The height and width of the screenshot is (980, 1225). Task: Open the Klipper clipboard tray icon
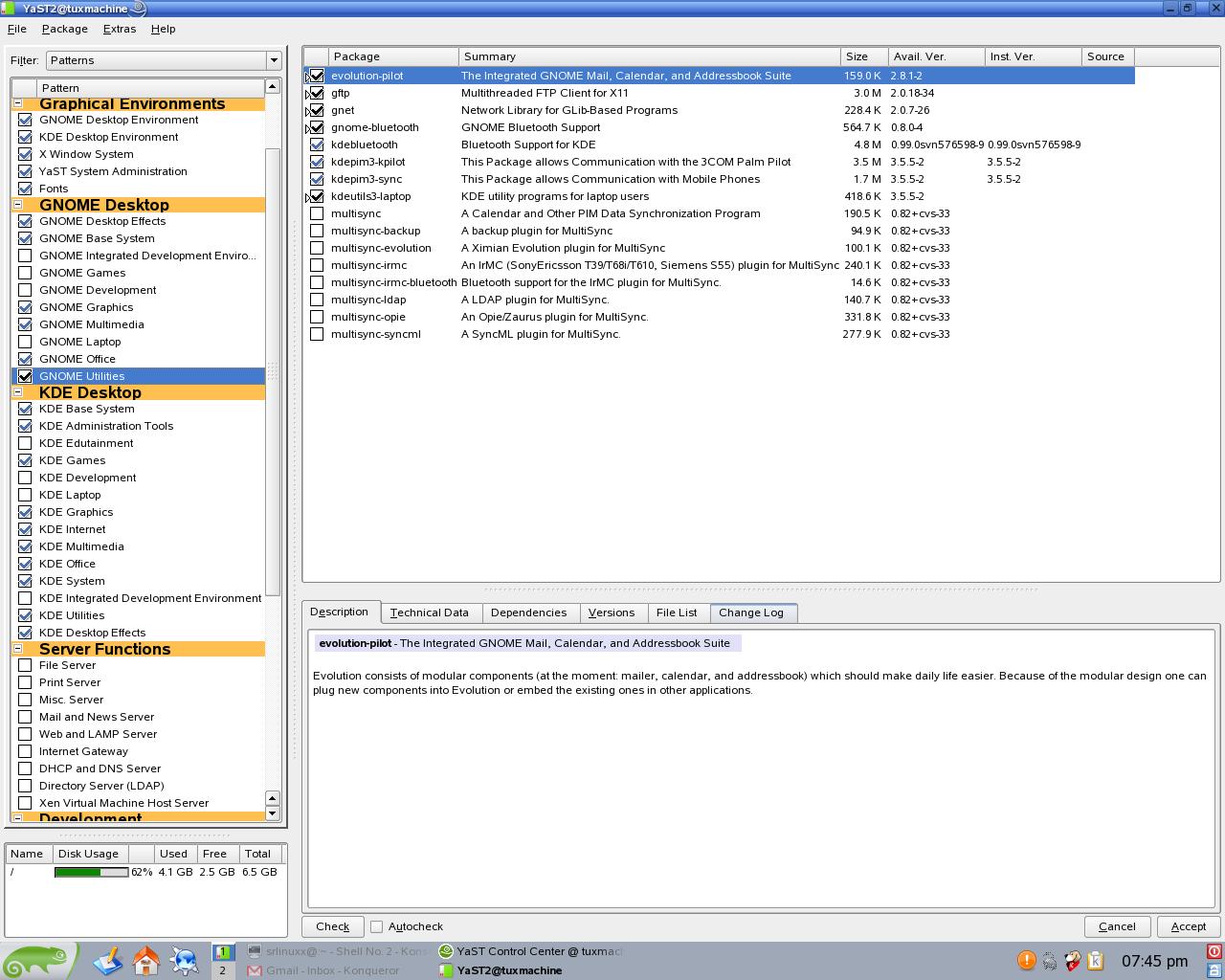(1095, 960)
